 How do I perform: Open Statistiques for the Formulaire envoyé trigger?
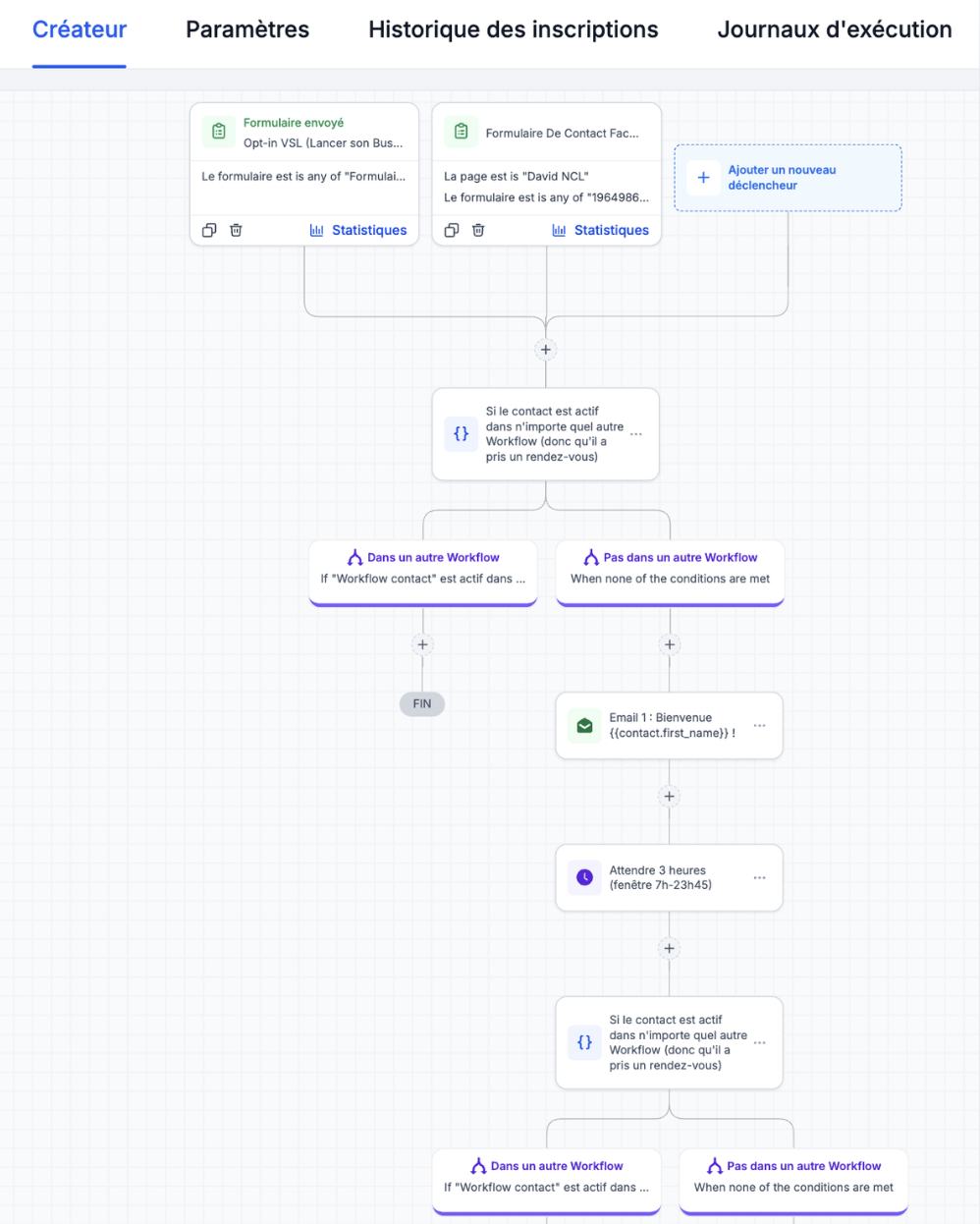pos(358,230)
